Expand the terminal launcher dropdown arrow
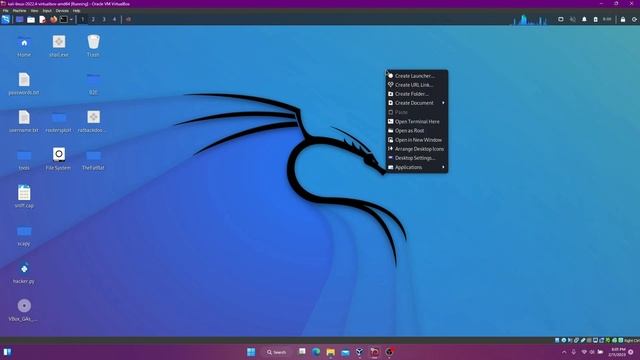 coord(71,19)
